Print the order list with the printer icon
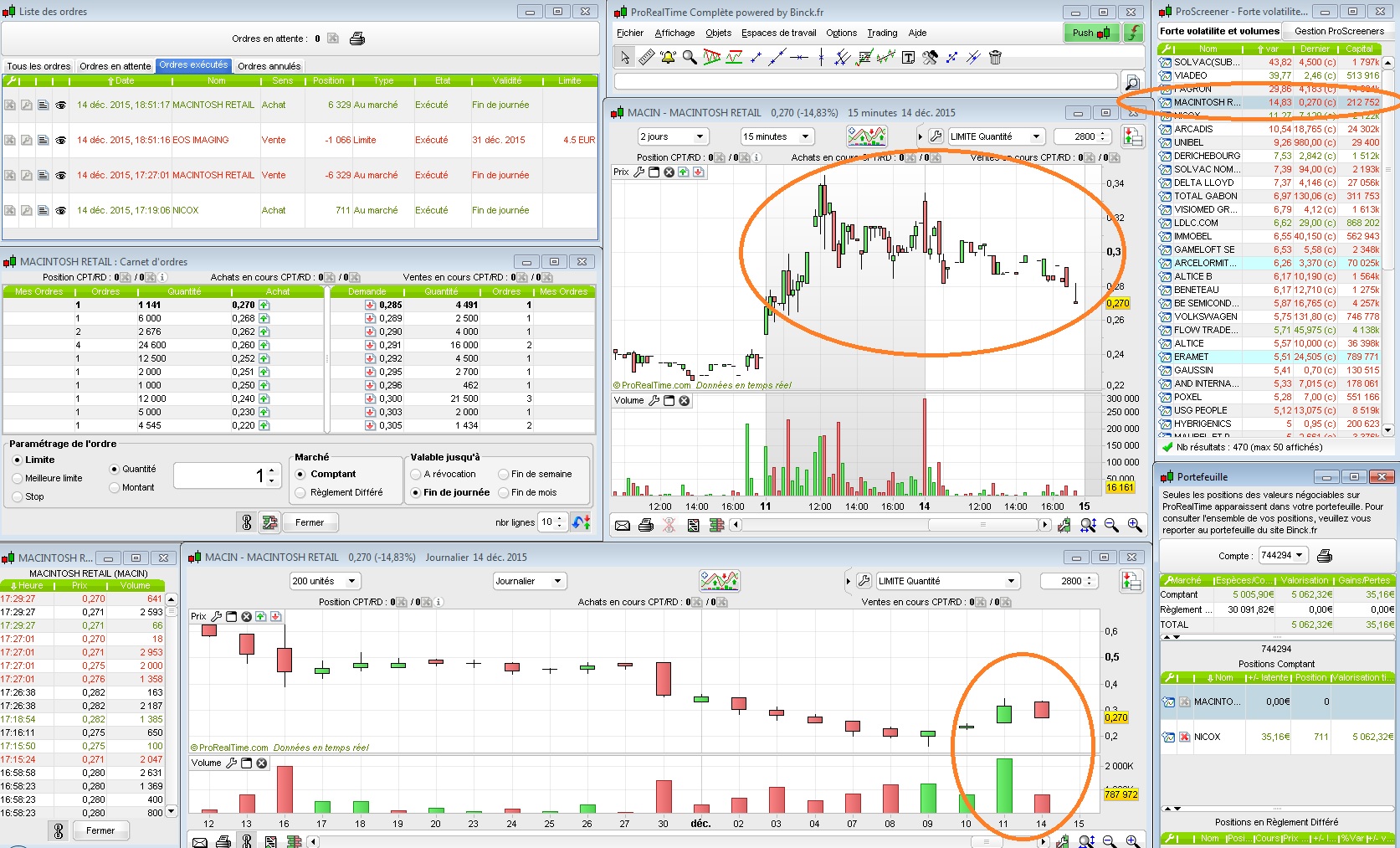 pos(357,39)
